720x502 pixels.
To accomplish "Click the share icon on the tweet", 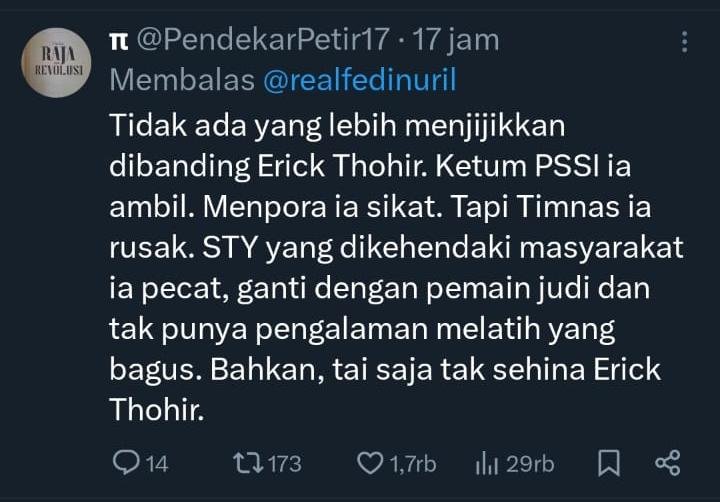I will [667, 463].
